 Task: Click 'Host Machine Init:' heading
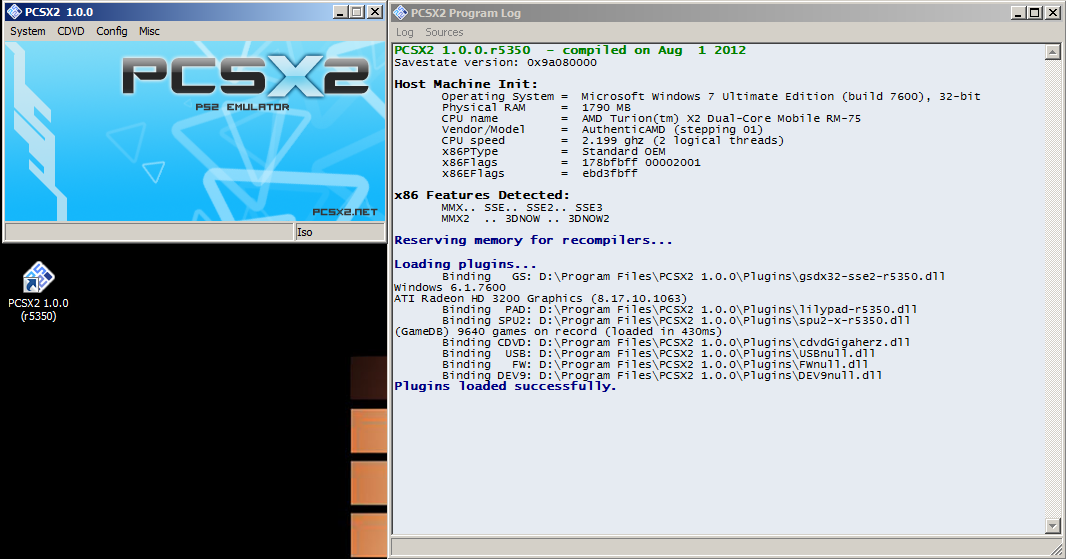[466, 84]
